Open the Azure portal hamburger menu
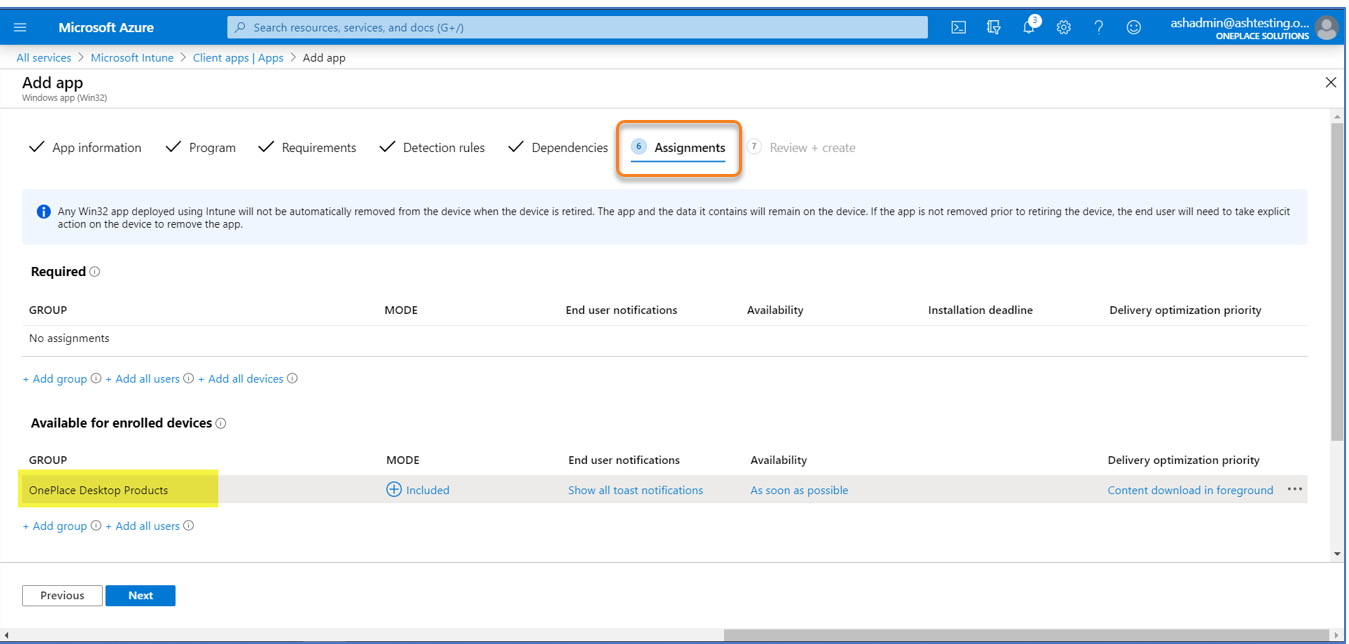Image resolution: width=1349 pixels, height=644 pixels. pos(20,27)
